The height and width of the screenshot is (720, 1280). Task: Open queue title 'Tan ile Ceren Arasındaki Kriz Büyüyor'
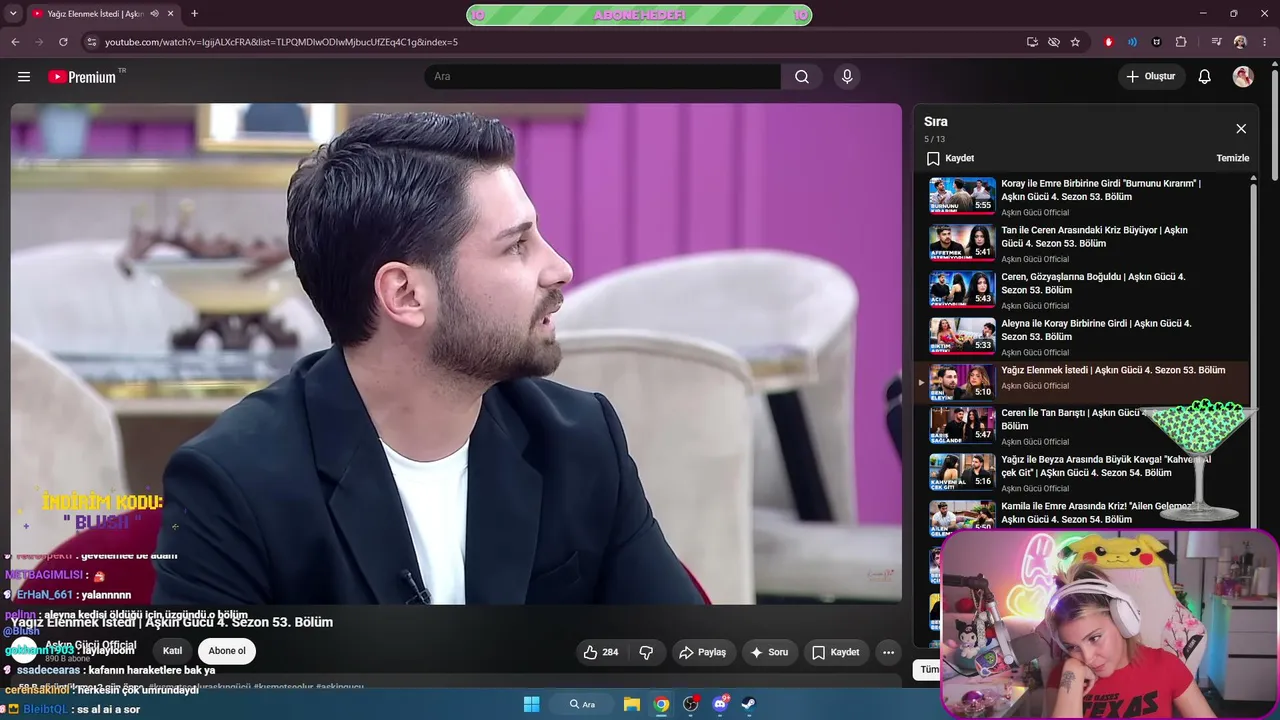(x=1095, y=237)
